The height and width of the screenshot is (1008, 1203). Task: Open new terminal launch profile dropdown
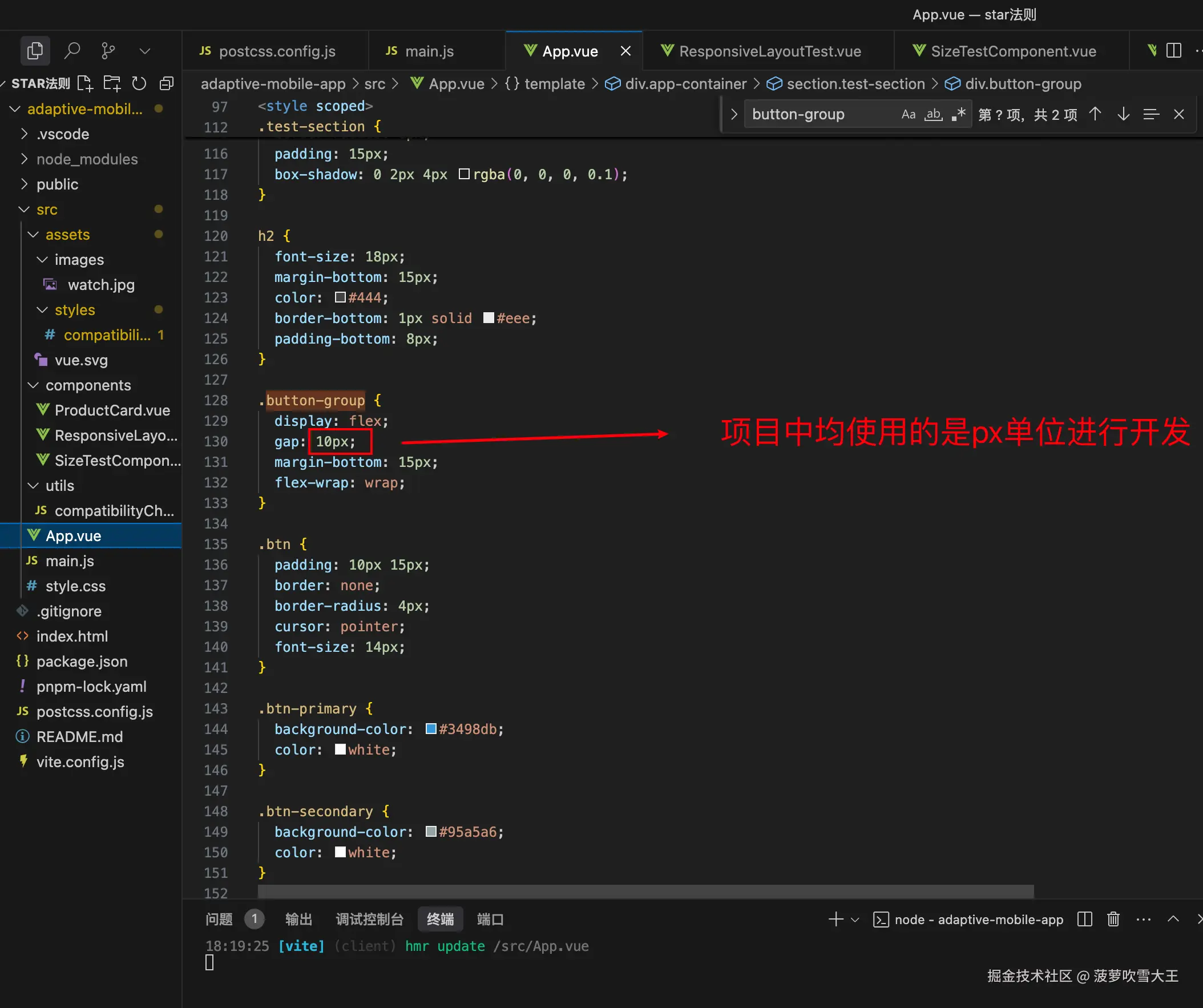coord(855,919)
